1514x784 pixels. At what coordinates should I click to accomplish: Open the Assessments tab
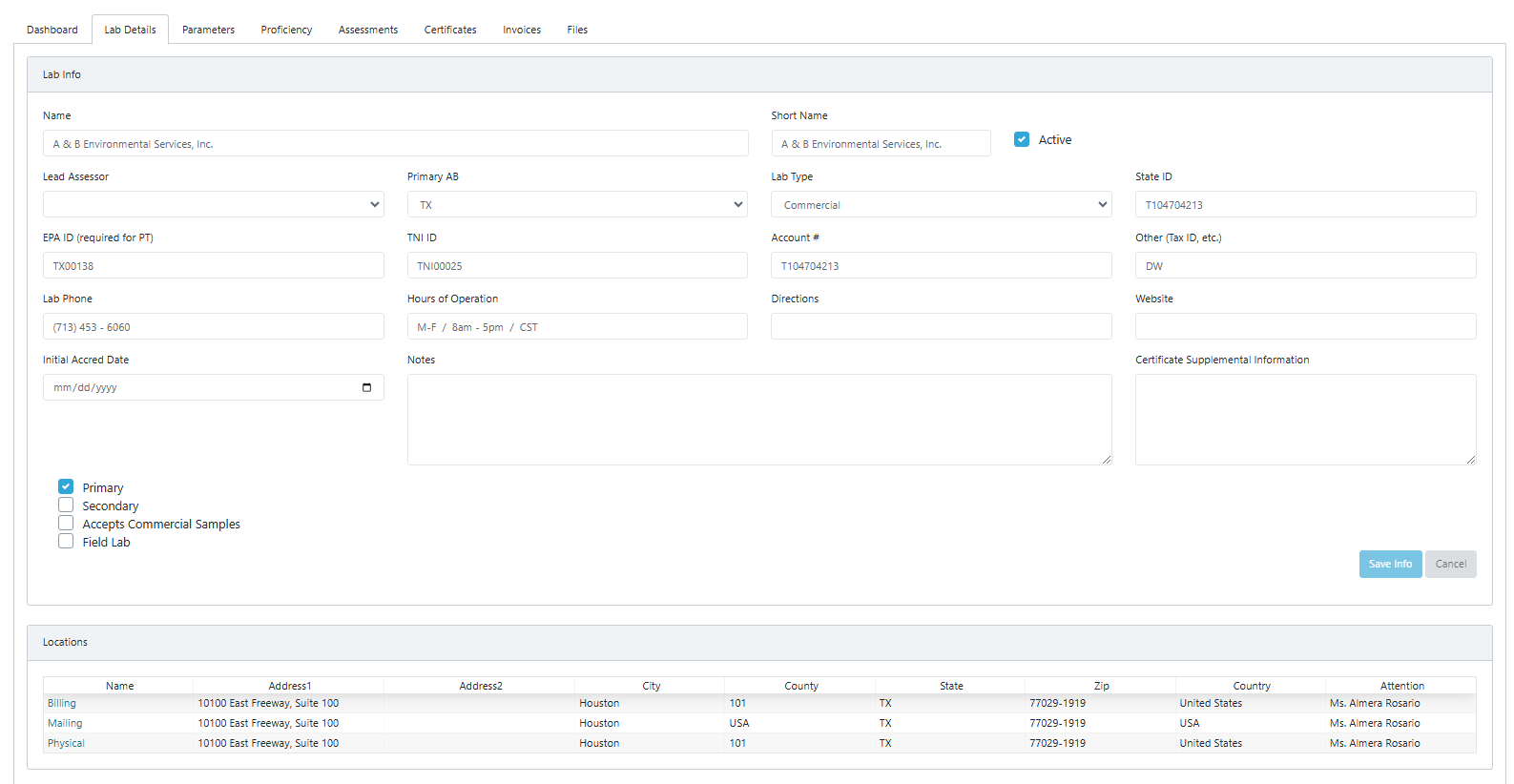(368, 30)
